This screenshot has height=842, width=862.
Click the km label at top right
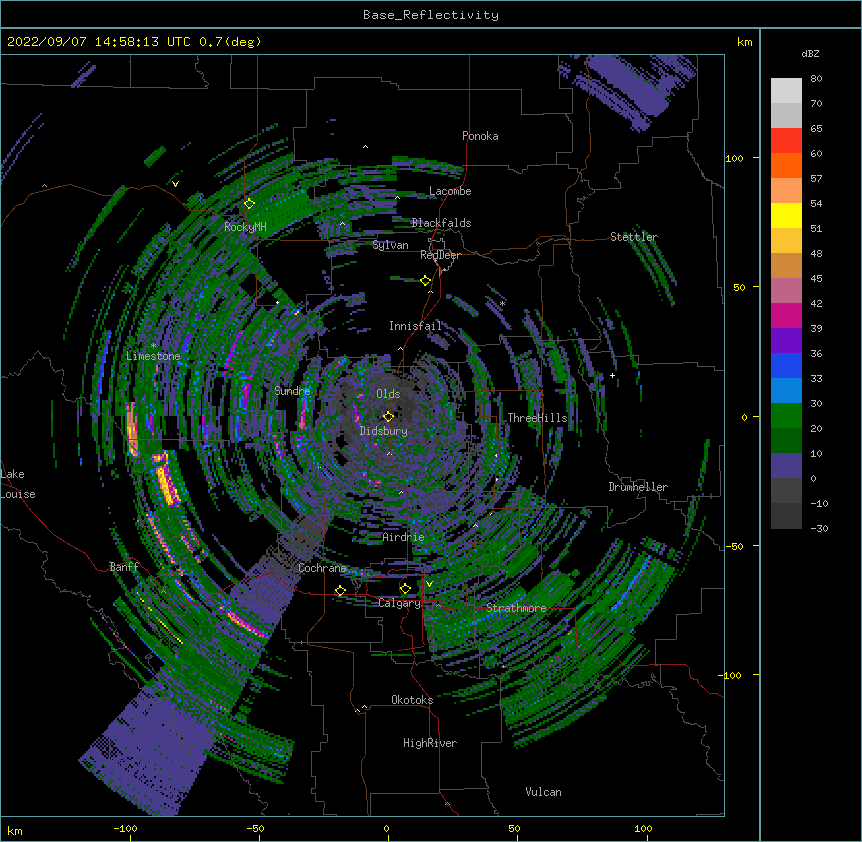point(744,42)
